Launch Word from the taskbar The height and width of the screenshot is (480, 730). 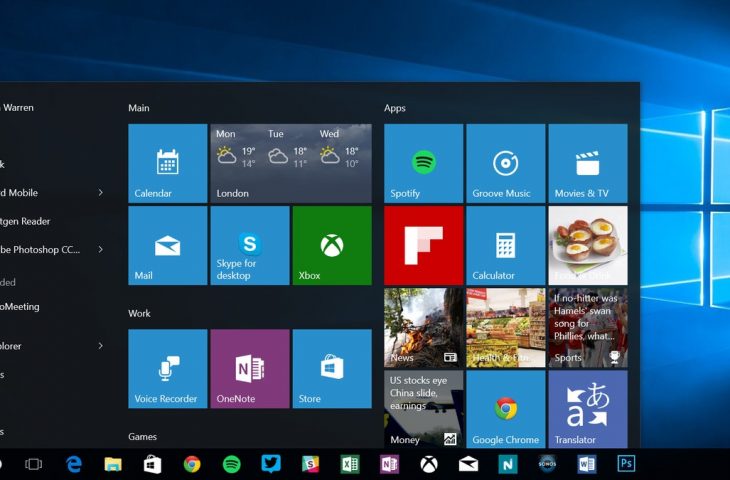pyautogui.click(x=587, y=464)
